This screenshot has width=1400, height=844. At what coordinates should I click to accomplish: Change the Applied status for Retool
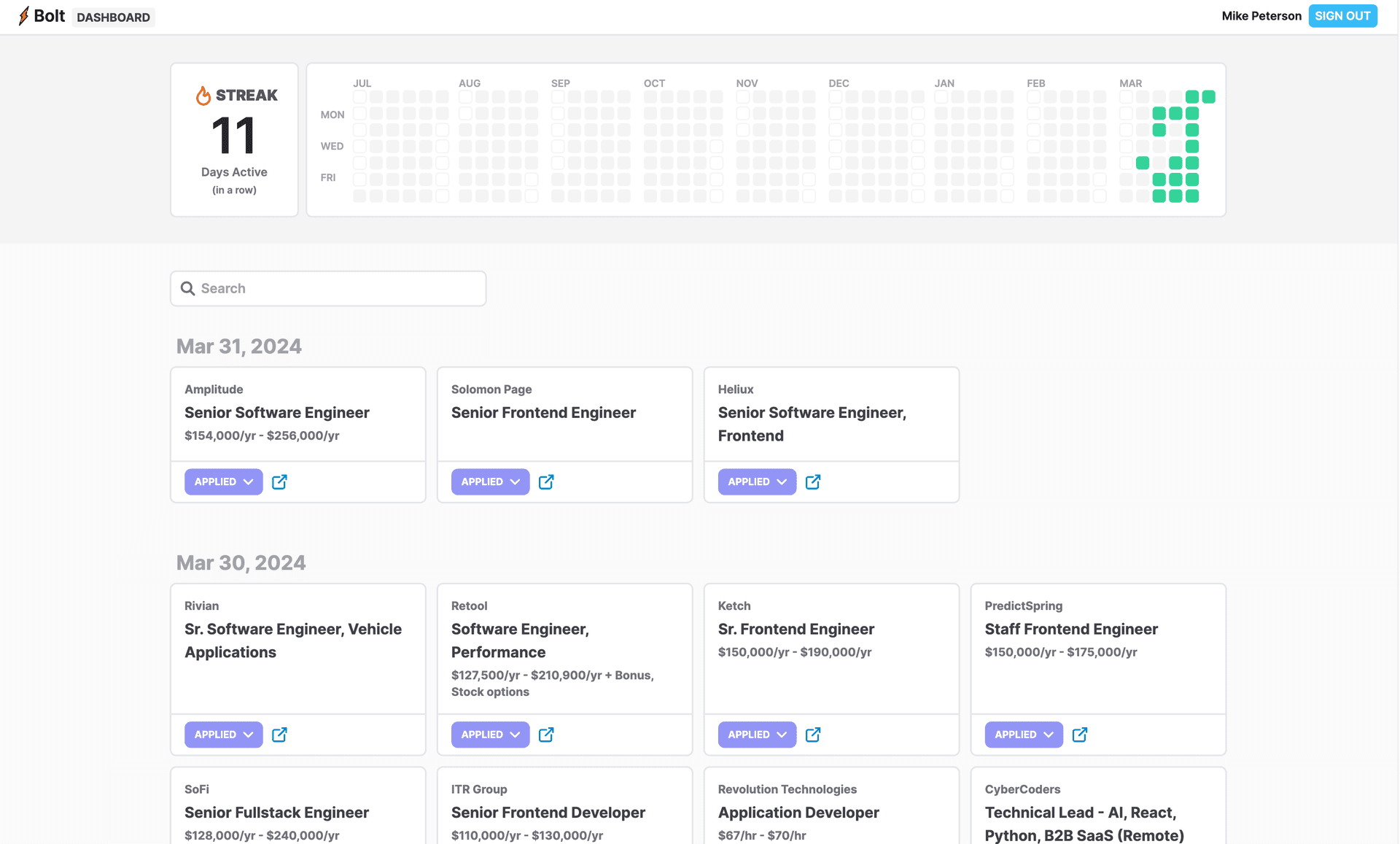(490, 735)
